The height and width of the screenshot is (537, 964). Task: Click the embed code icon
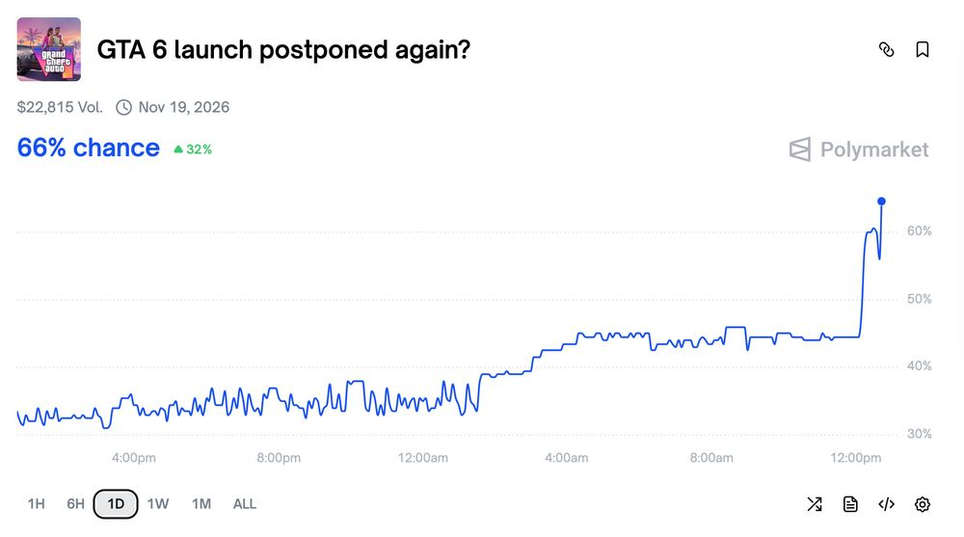886,504
